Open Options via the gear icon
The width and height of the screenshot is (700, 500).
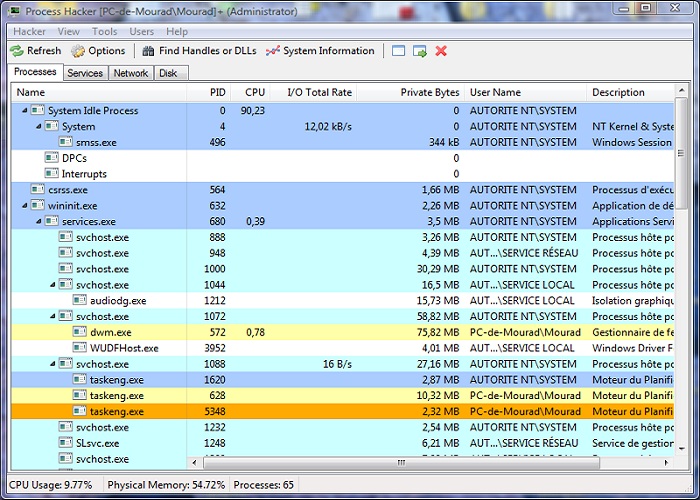pos(78,51)
